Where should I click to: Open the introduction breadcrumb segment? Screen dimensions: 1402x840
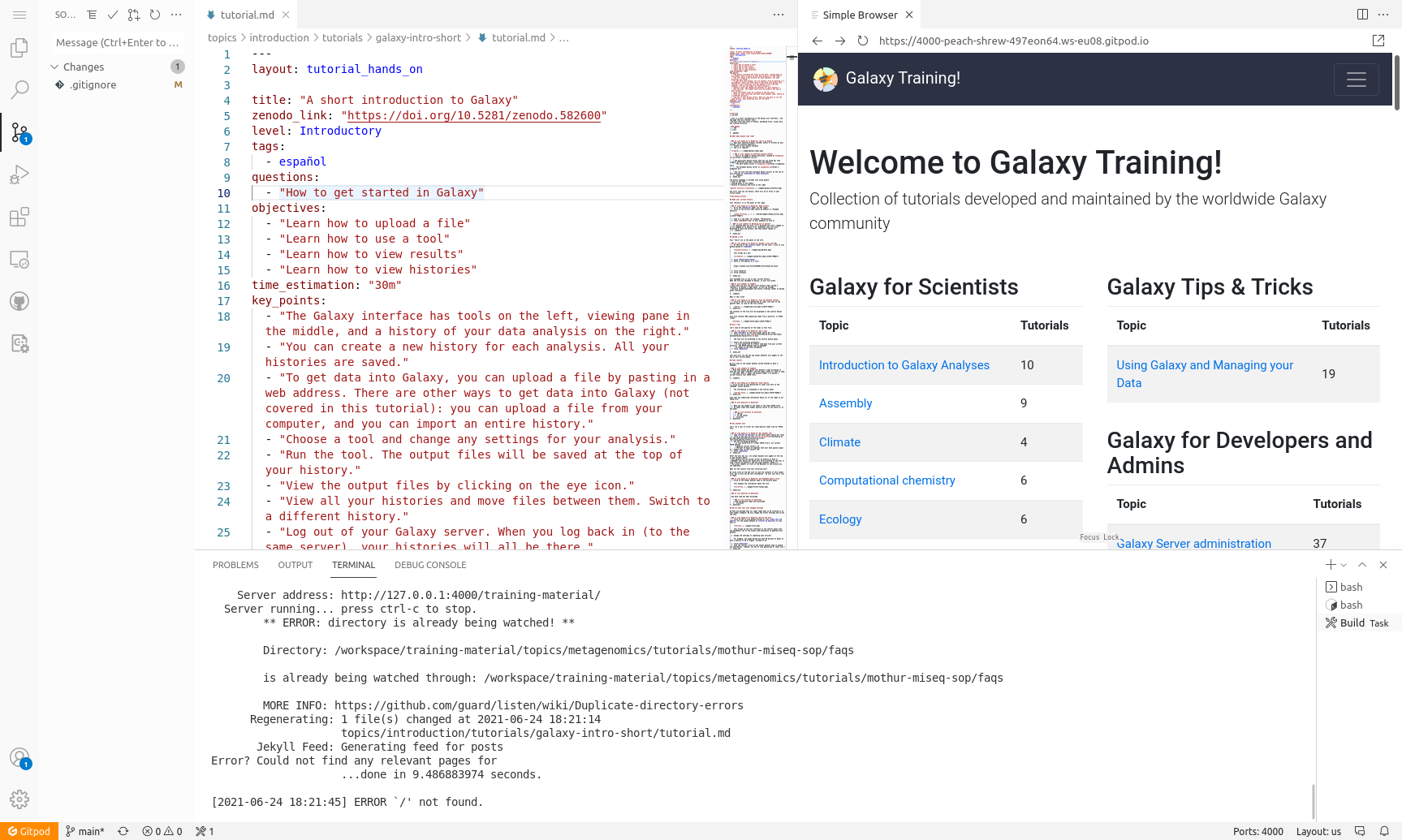[279, 37]
